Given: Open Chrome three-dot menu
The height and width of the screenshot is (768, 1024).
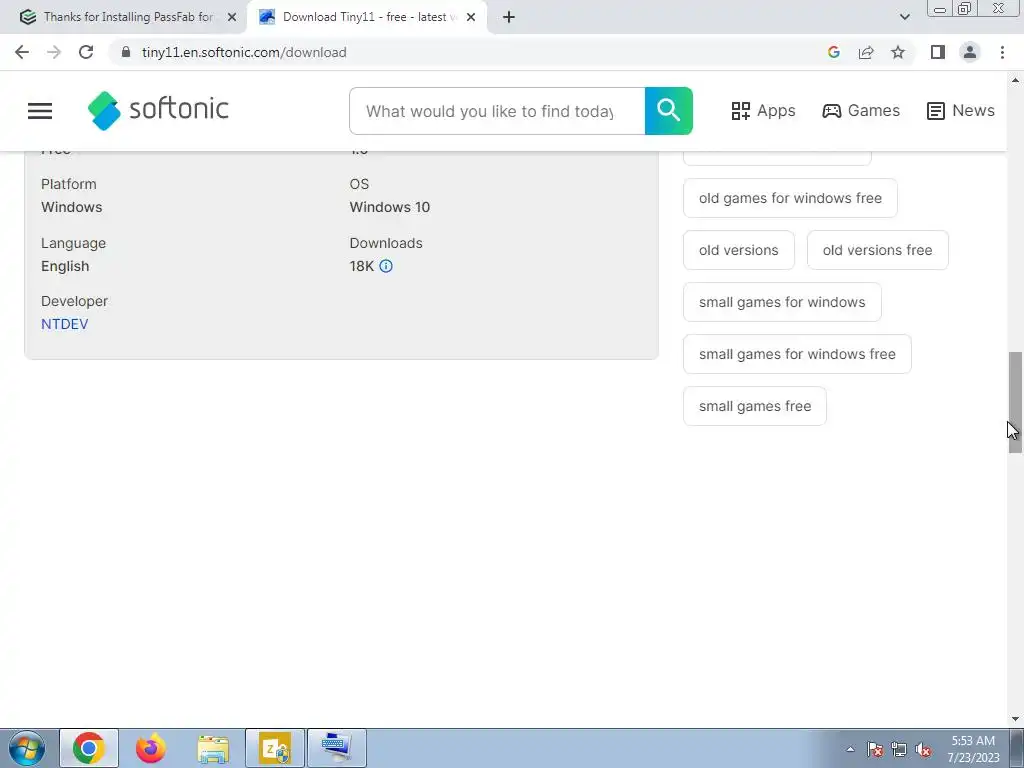Looking at the screenshot, I should pos(1002,52).
